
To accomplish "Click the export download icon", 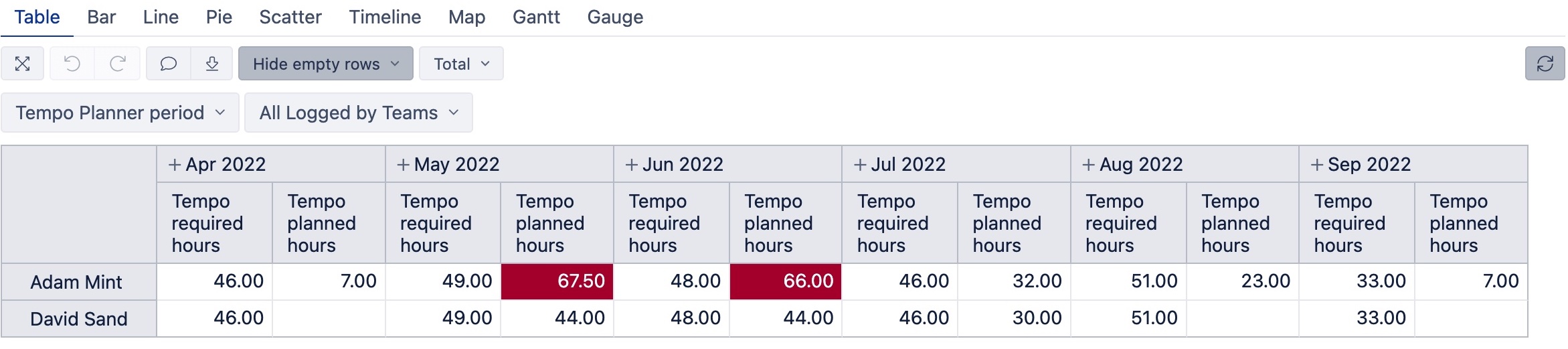I will click(x=212, y=64).
